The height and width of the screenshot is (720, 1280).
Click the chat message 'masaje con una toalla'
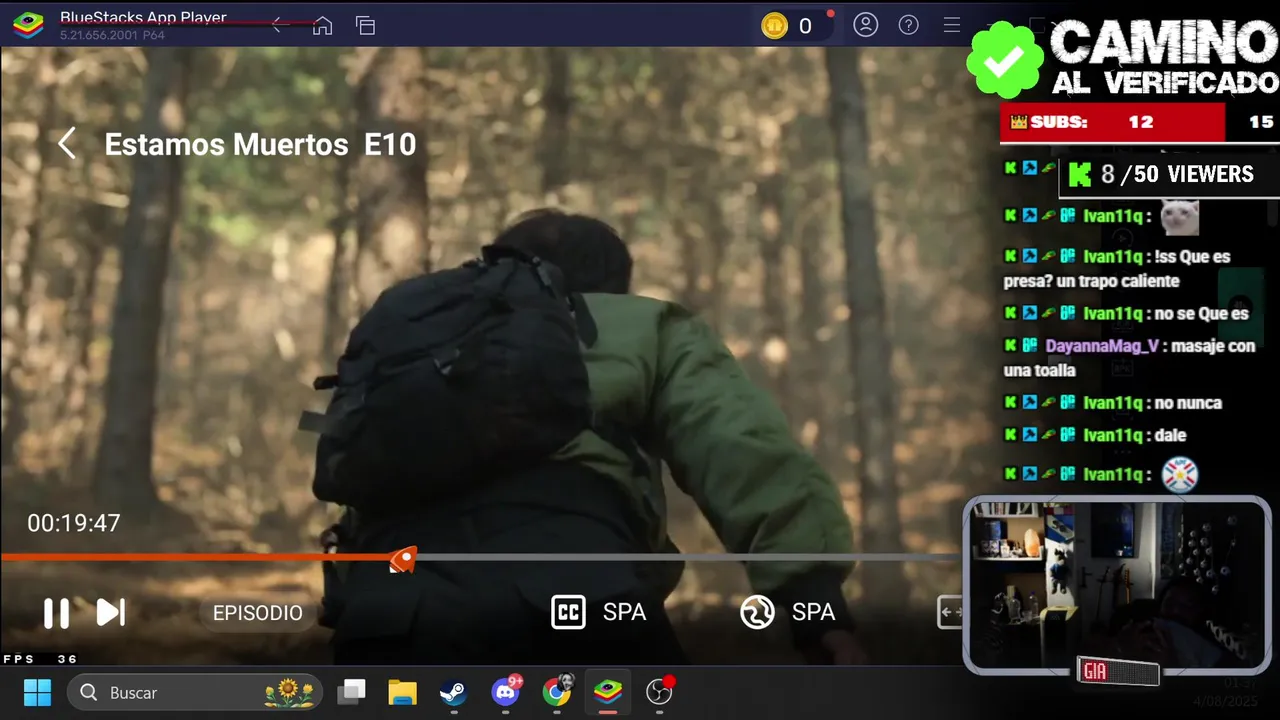tap(1129, 358)
